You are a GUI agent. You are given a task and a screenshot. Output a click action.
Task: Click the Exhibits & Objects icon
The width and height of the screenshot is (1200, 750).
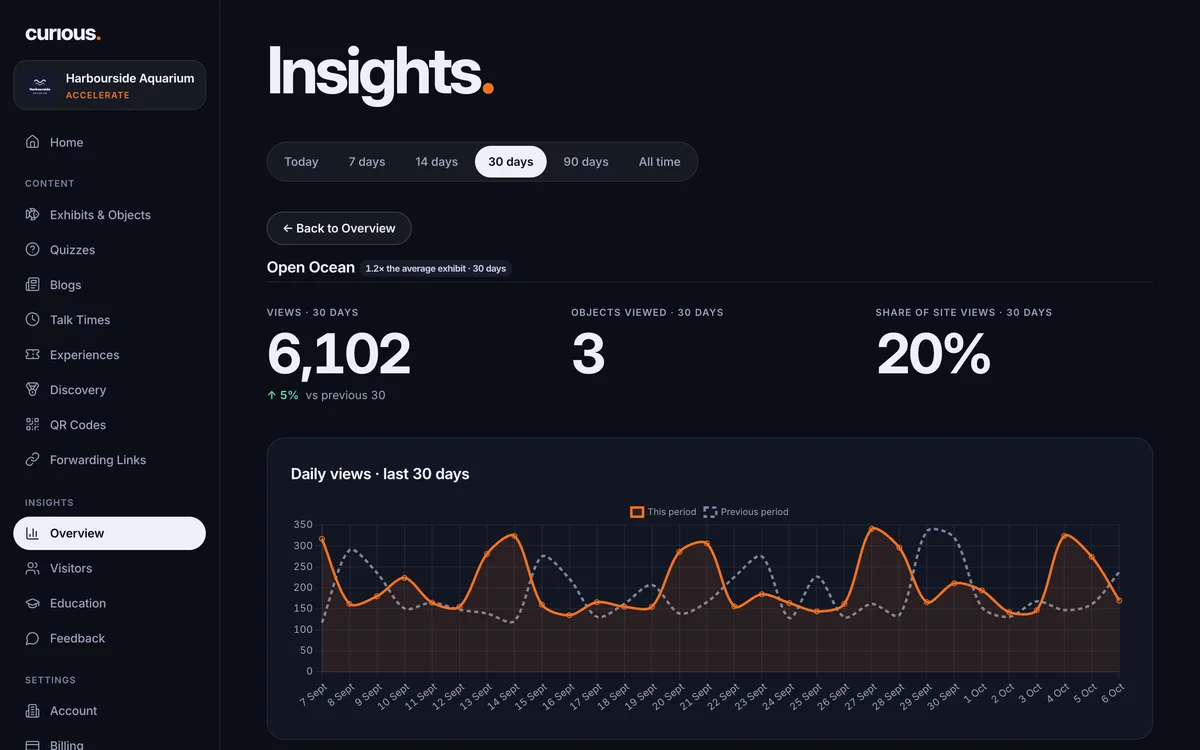pyautogui.click(x=33, y=215)
